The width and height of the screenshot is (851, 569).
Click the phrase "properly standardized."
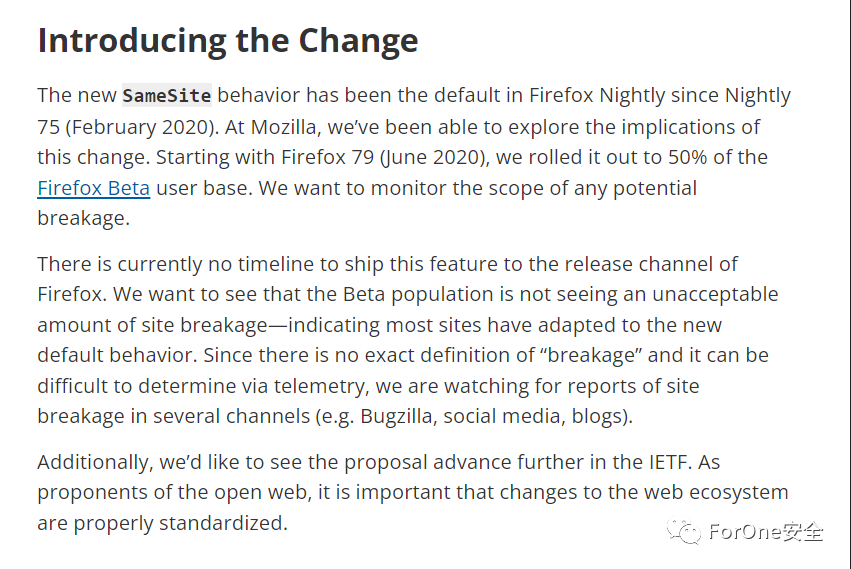[x=181, y=523]
